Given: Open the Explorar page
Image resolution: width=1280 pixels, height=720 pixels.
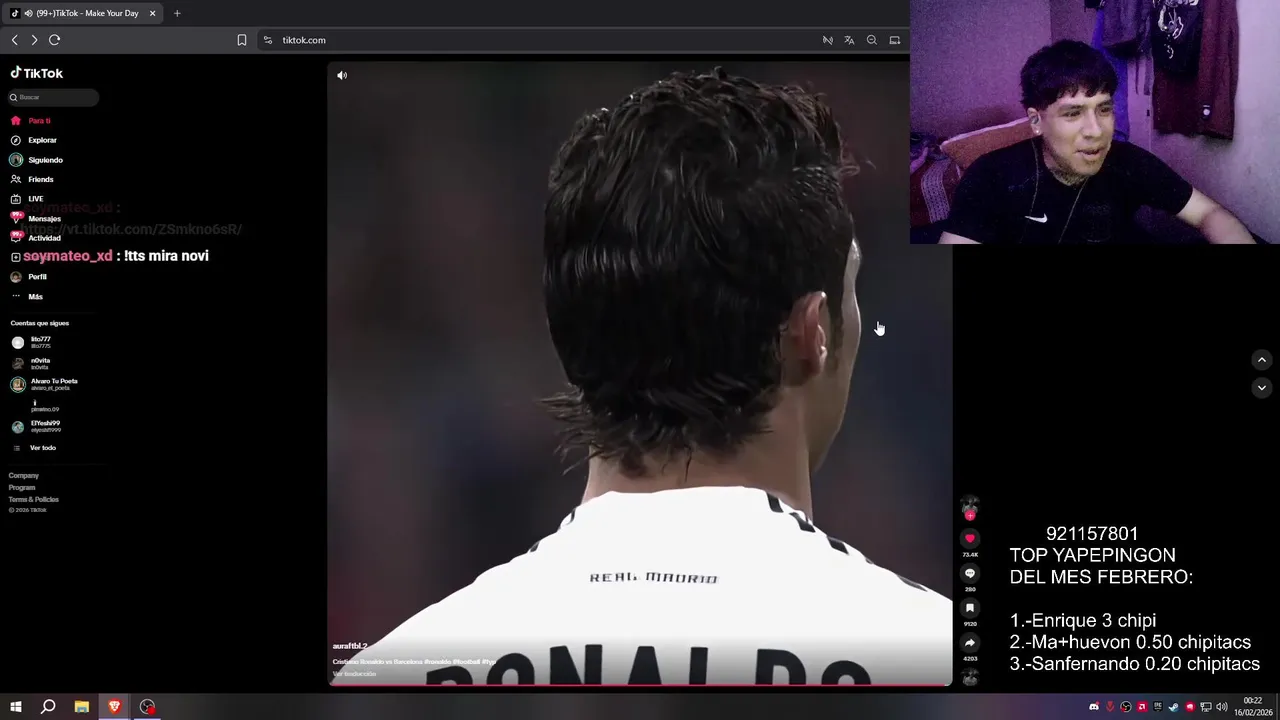Looking at the screenshot, I should pos(34,140).
